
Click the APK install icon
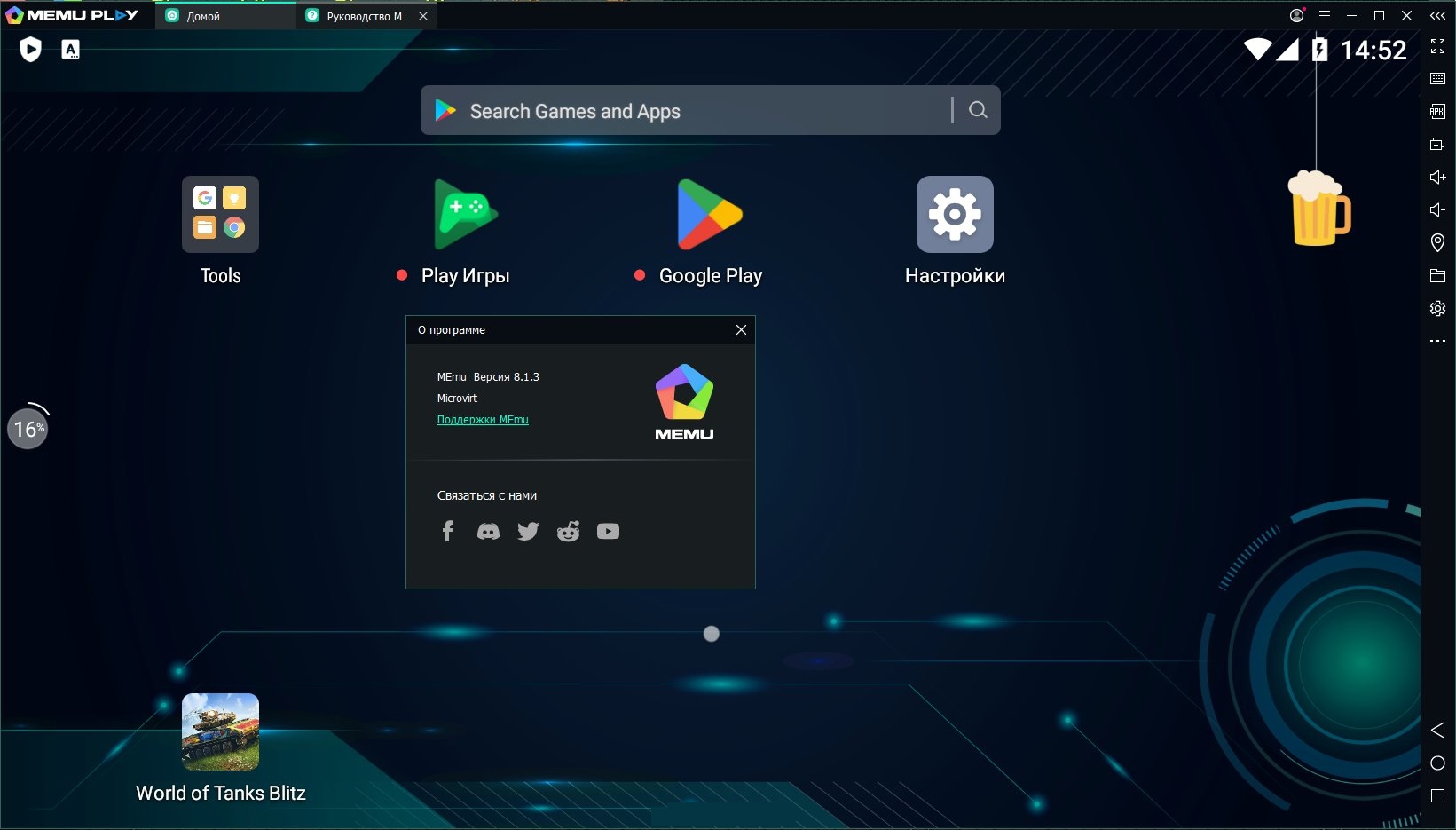click(x=1438, y=111)
